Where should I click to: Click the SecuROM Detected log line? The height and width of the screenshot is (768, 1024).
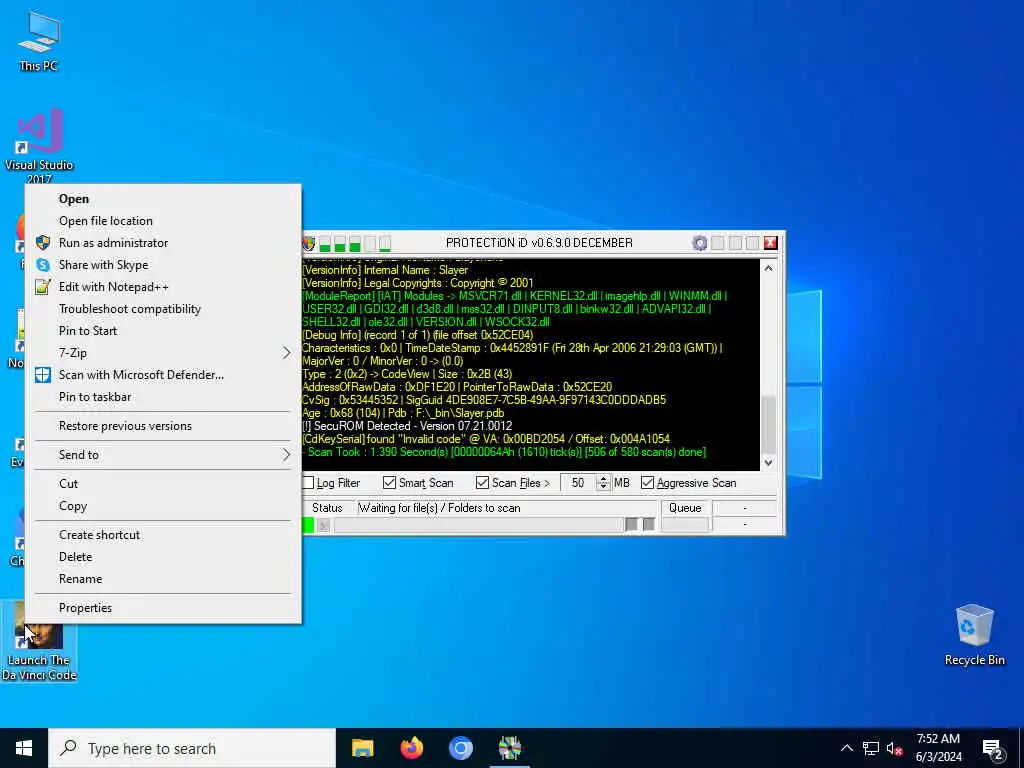(407, 426)
